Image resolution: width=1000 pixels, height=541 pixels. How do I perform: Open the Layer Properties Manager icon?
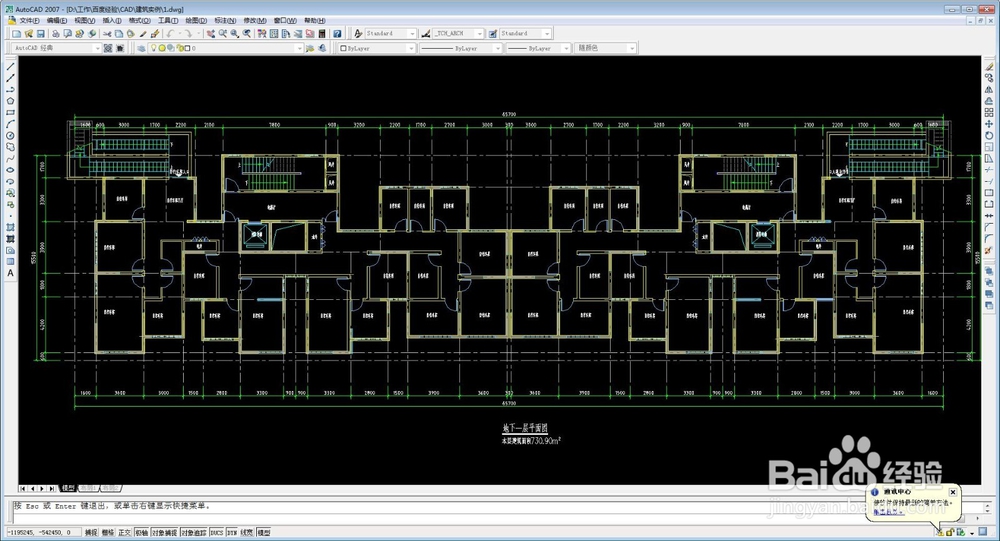click(x=142, y=48)
